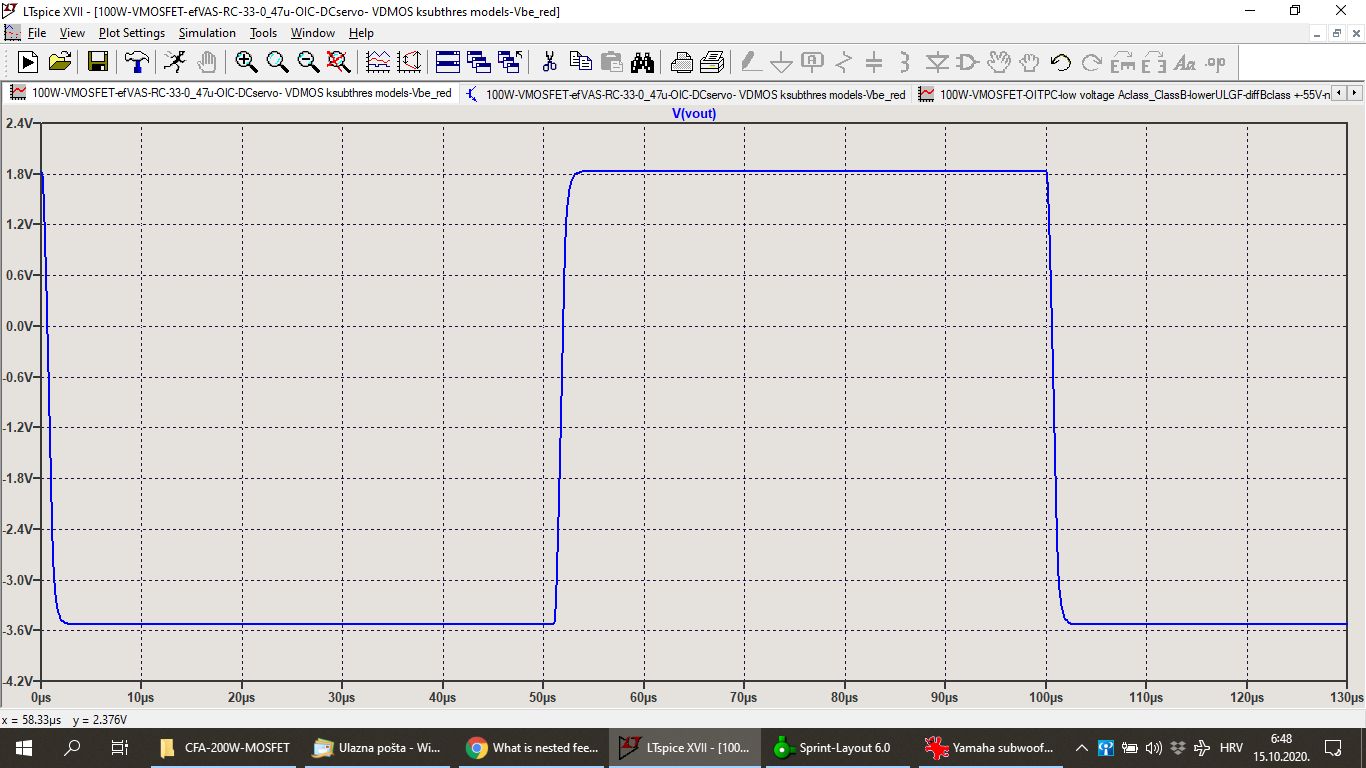The width and height of the screenshot is (1366, 768).
Task: Switch to Sprint-Layout 6.0 in taskbar
Action: (x=836, y=747)
